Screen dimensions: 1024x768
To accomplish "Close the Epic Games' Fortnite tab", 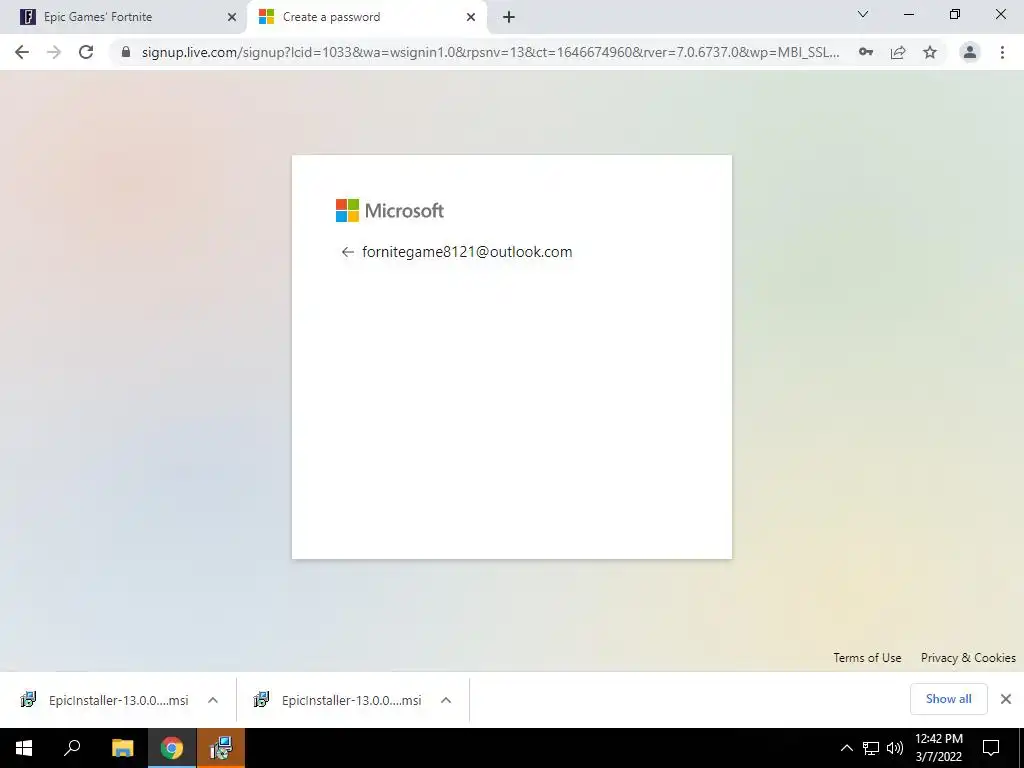I will pos(232,17).
